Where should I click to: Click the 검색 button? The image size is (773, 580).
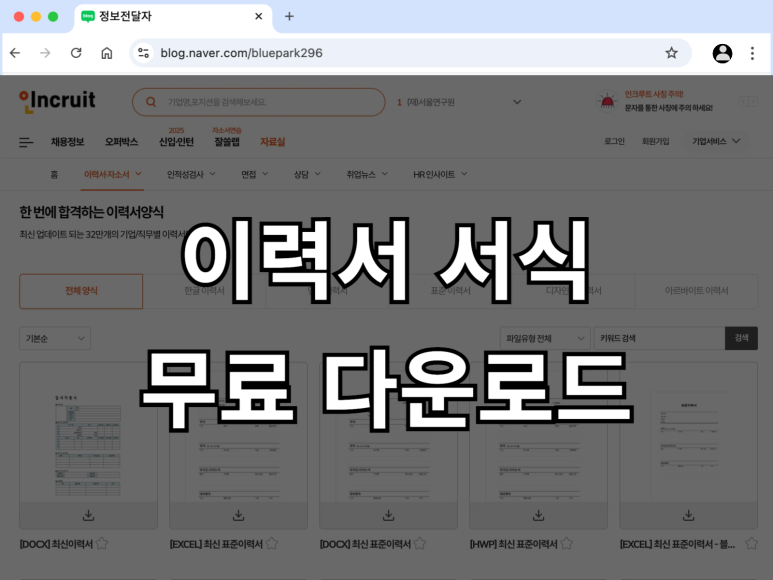point(741,338)
